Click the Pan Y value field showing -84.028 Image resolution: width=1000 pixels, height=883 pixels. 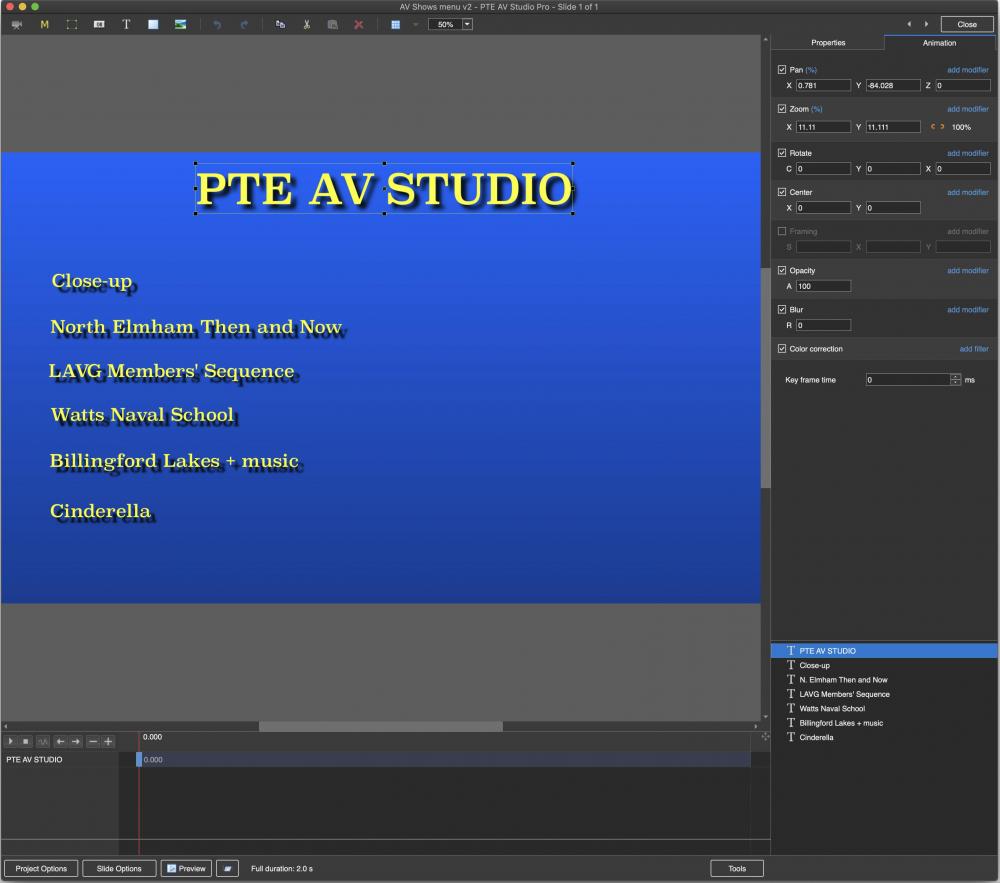point(893,85)
